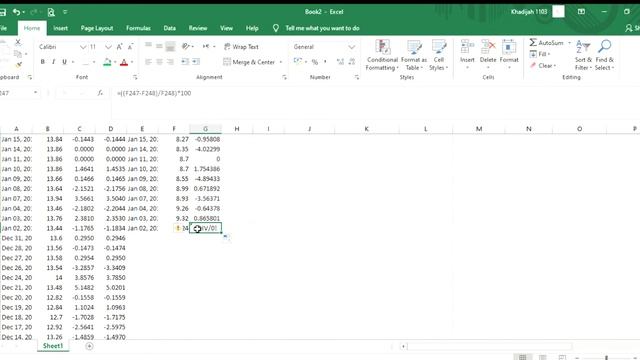The height and width of the screenshot is (360, 640).
Task: Click the error warning icon beside cell F
Action: click(x=178, y=229)
